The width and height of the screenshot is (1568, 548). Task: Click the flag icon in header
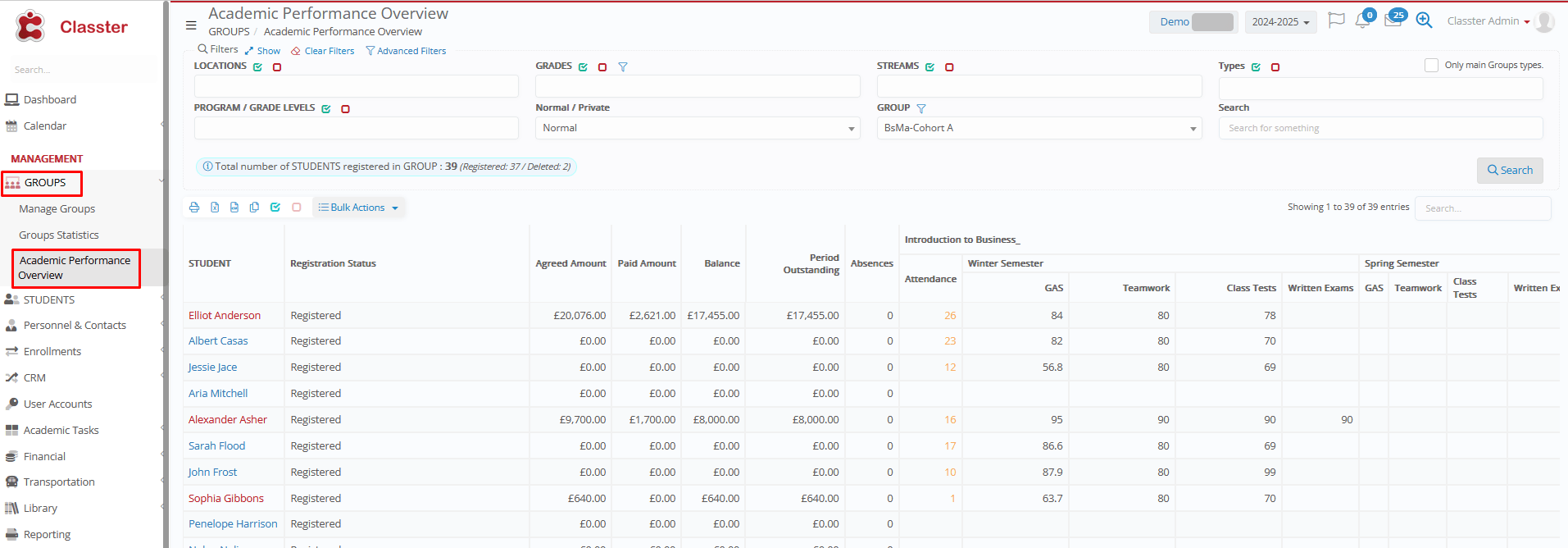click(x=1336, y=21)
